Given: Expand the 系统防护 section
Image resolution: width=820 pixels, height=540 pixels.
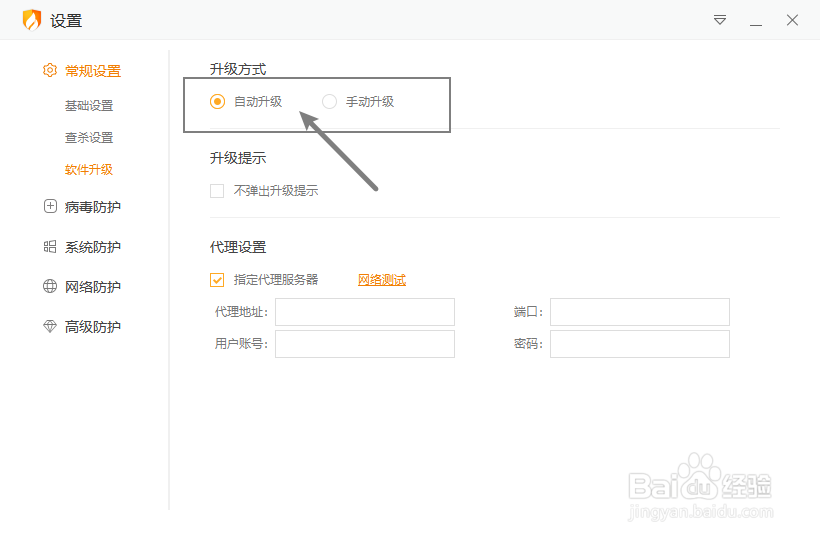Looking at the screenshot, I should pos(92,247).
